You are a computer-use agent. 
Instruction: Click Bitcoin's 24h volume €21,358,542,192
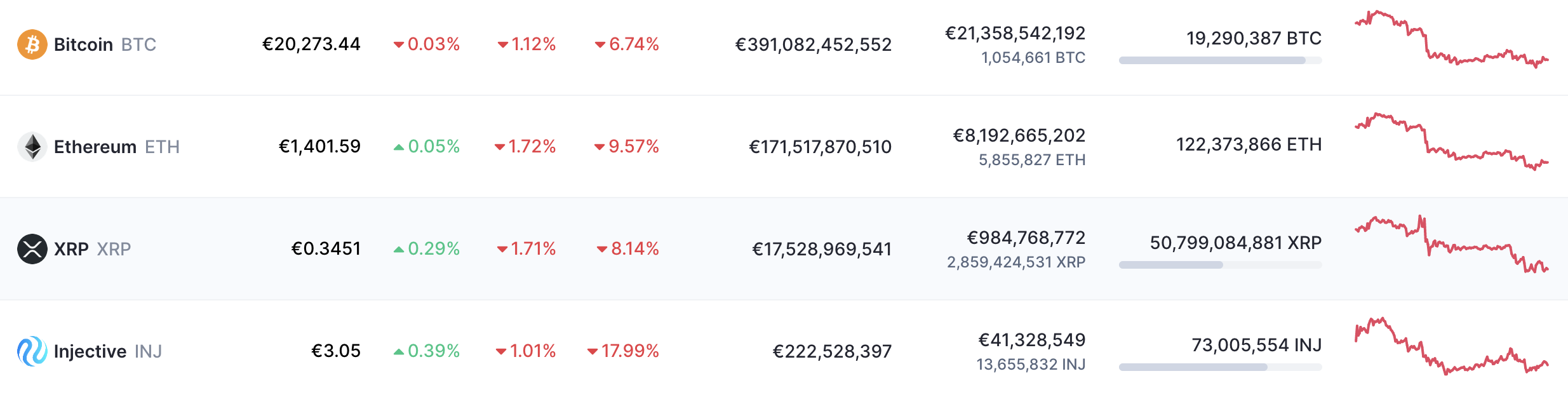1015,33
